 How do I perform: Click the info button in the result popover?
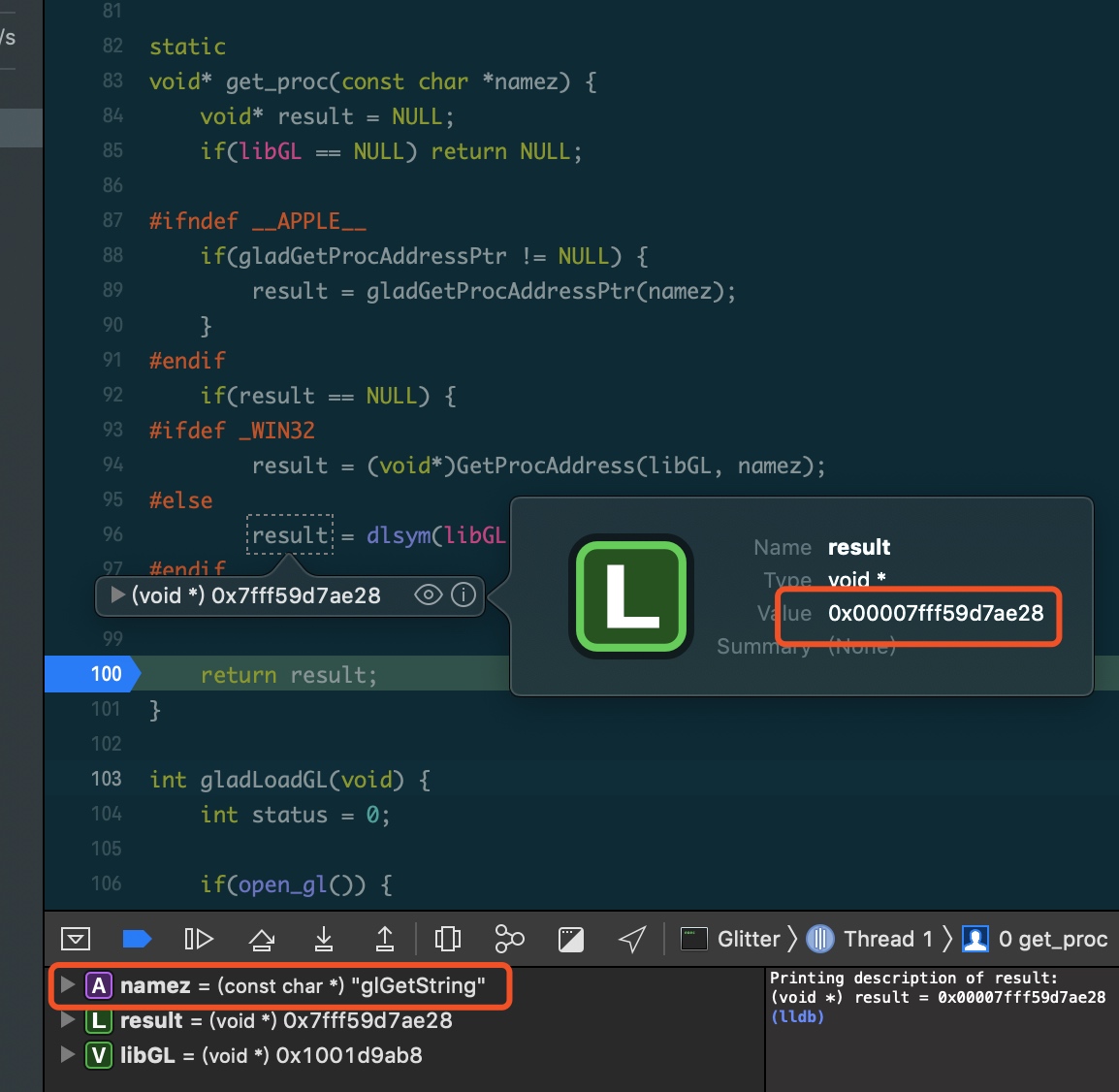tap(464, 595)
